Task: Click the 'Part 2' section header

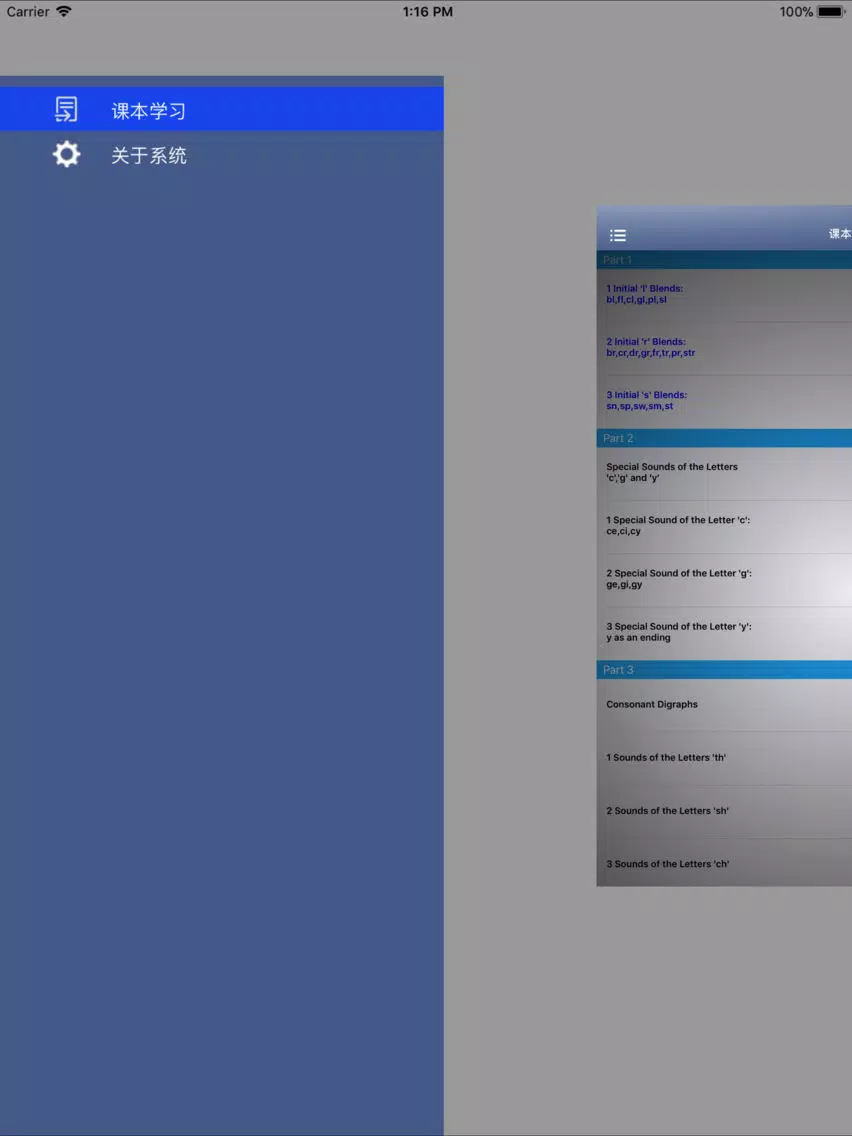Action: 724,438
